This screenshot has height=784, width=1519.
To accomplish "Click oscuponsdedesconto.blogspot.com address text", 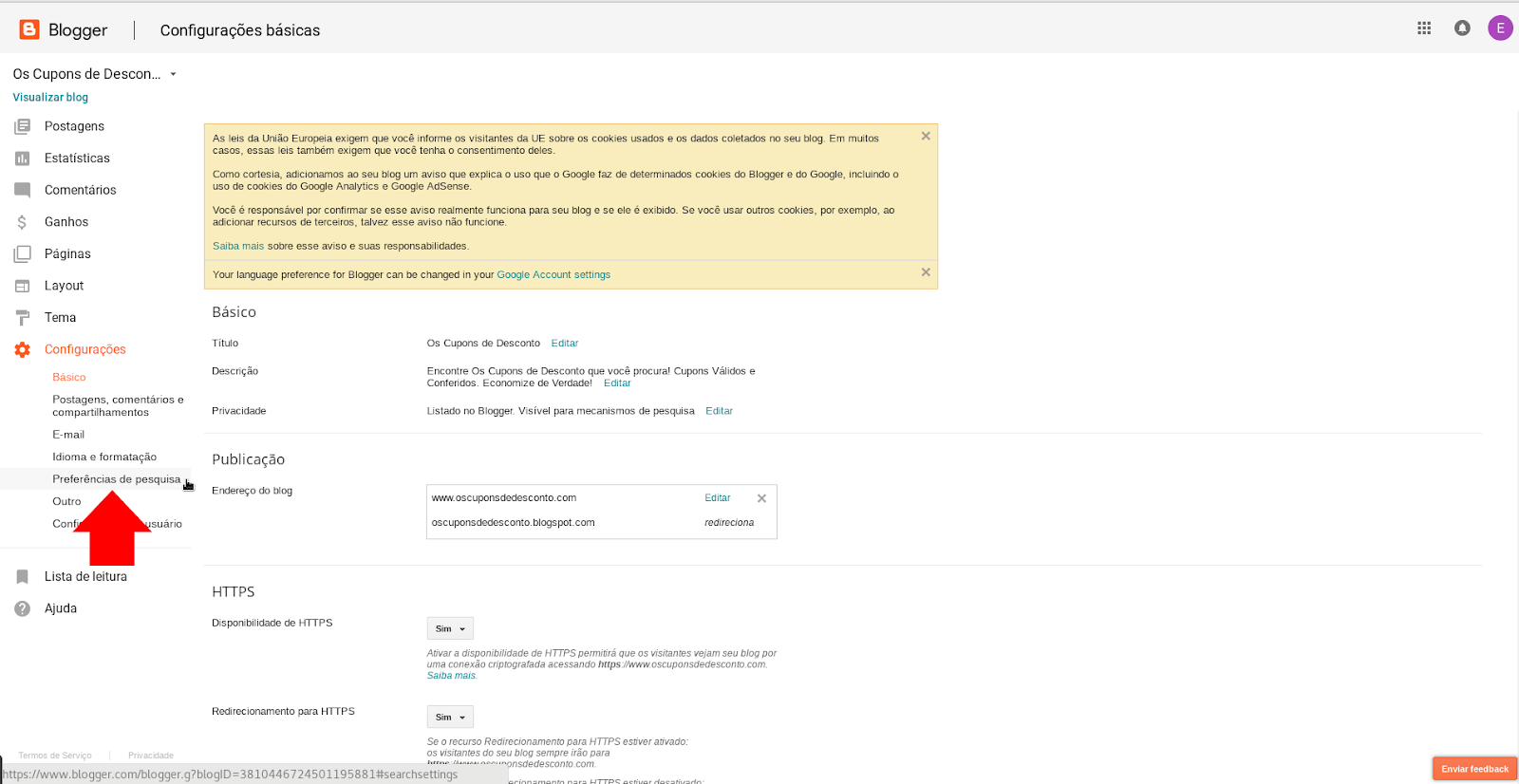I will (513, 522).
